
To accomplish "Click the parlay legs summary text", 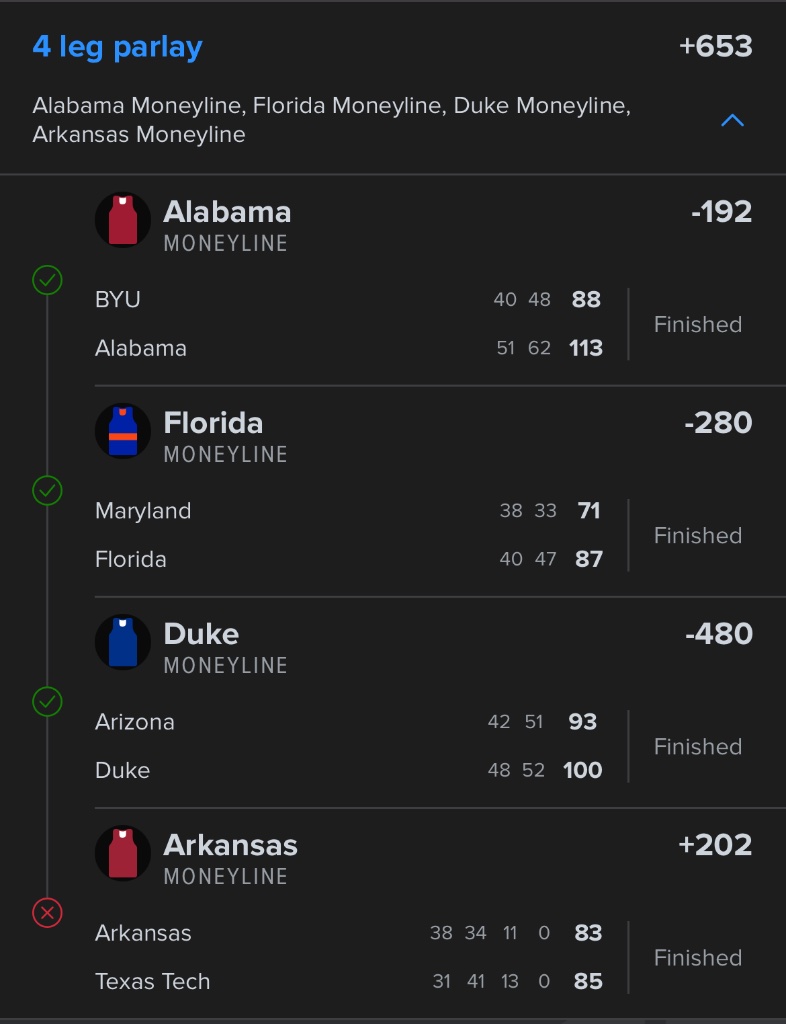I will tap(330, 120).
